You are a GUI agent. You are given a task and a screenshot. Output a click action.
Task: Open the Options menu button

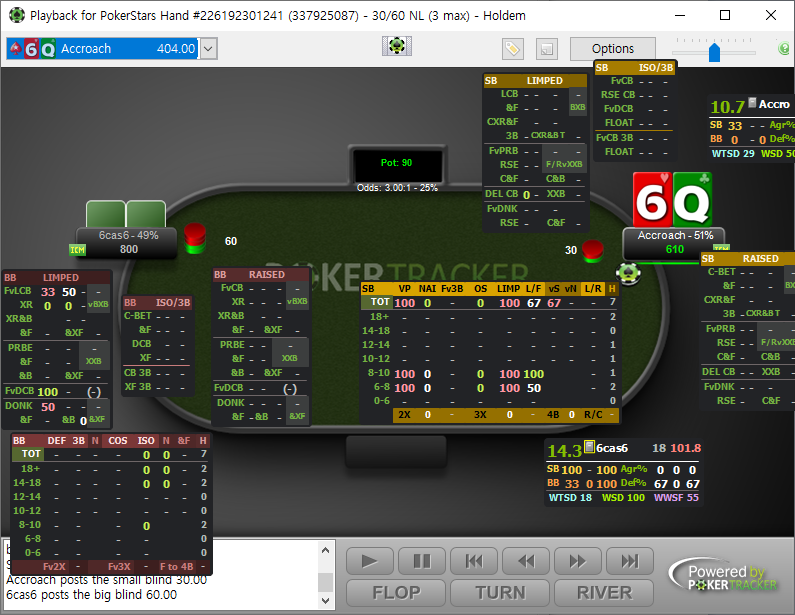[612, 49]
